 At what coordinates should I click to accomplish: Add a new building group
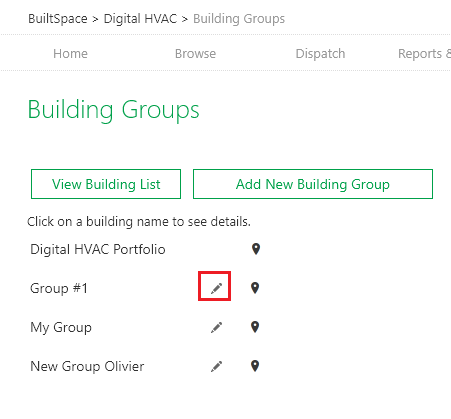coord(313,184)
